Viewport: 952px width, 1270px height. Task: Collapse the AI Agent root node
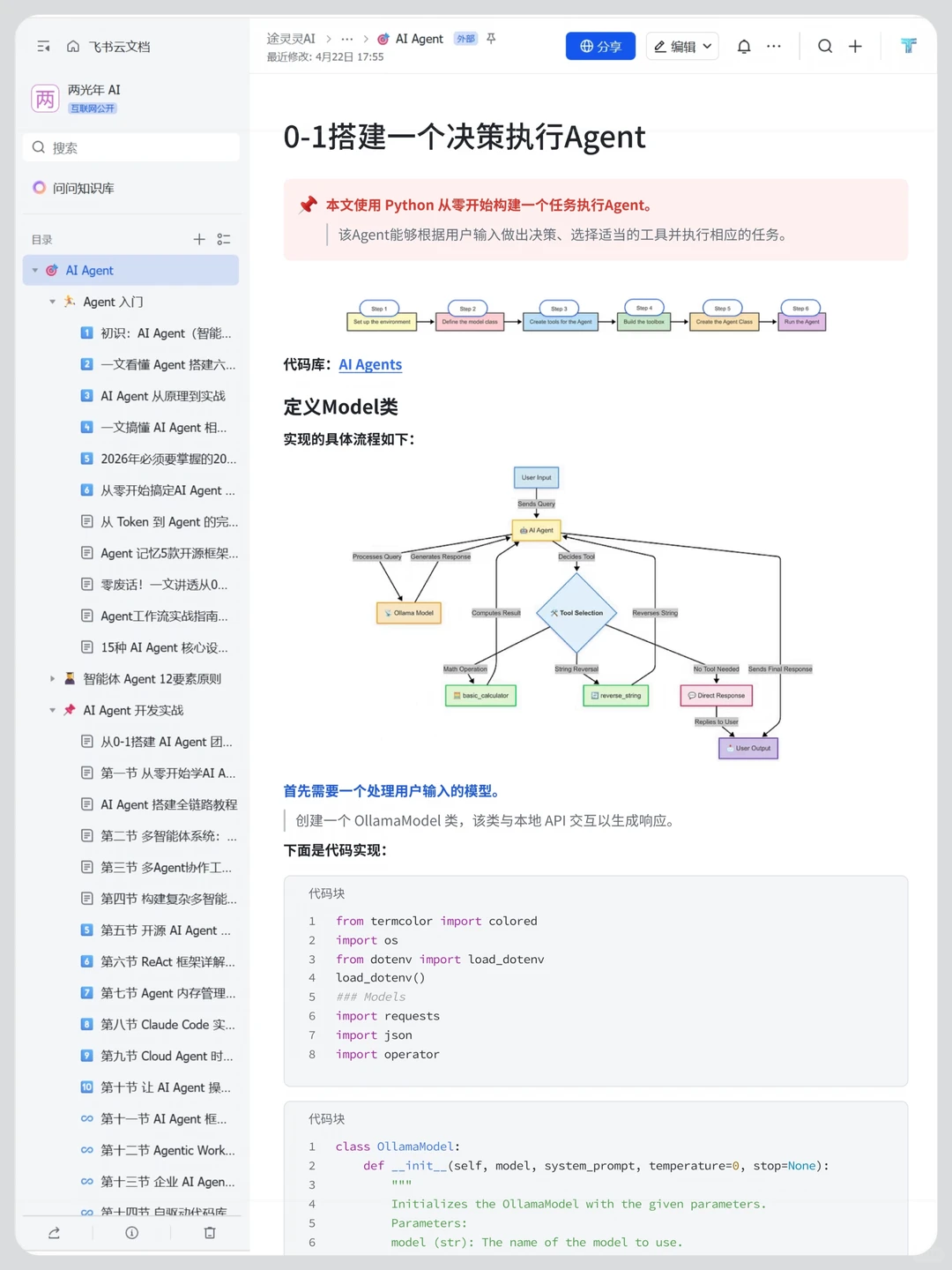[35, 271]
